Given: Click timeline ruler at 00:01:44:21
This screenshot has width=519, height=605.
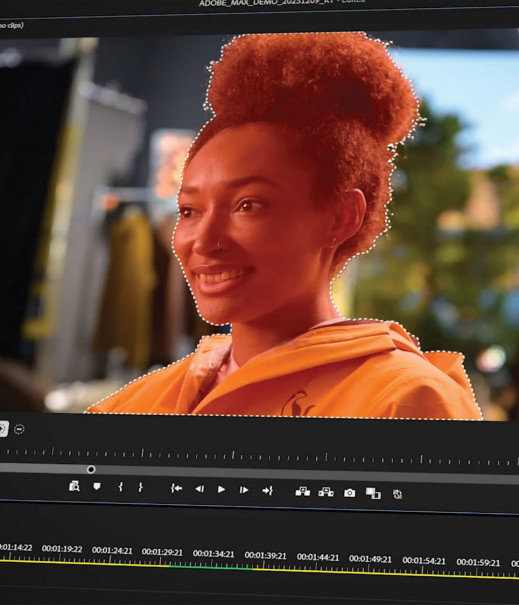Looking at the screenshot, I should coord(318,557).
